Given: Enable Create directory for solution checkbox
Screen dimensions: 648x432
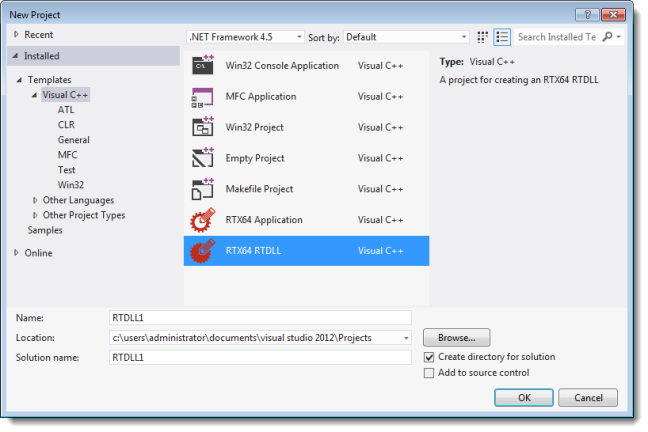Looking at the screenshot, I should coord(429,357).
